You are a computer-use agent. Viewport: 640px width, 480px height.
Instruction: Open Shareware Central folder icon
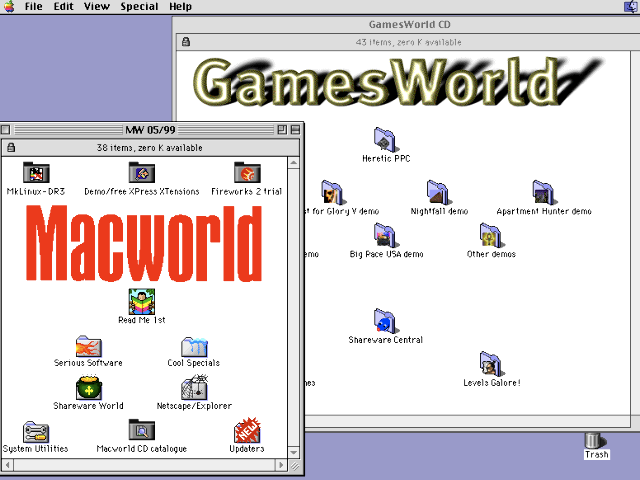[x=384, y=321]
